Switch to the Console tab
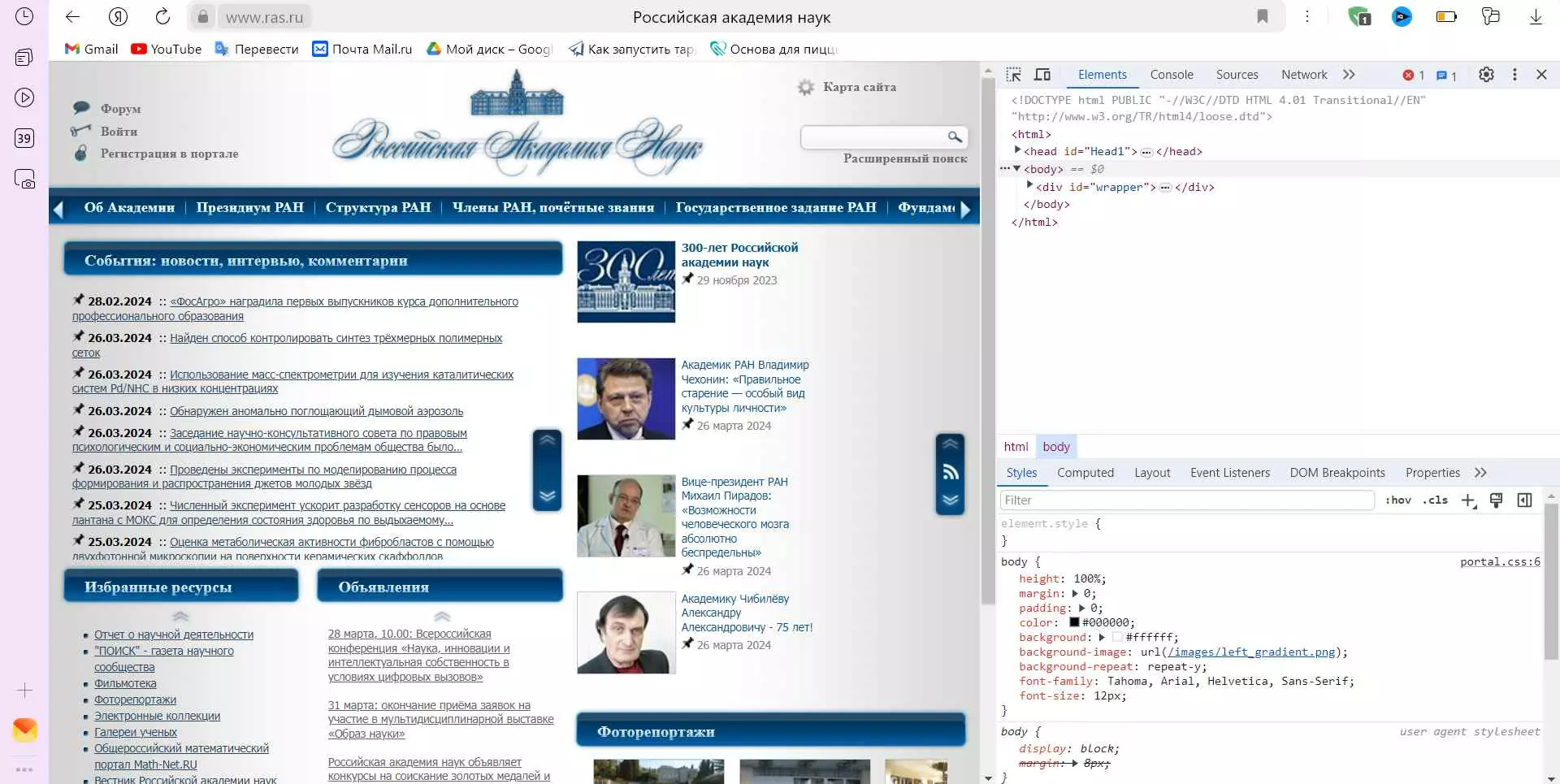The height and width of the screenshot is (784, 1560). coord(1171,75)
